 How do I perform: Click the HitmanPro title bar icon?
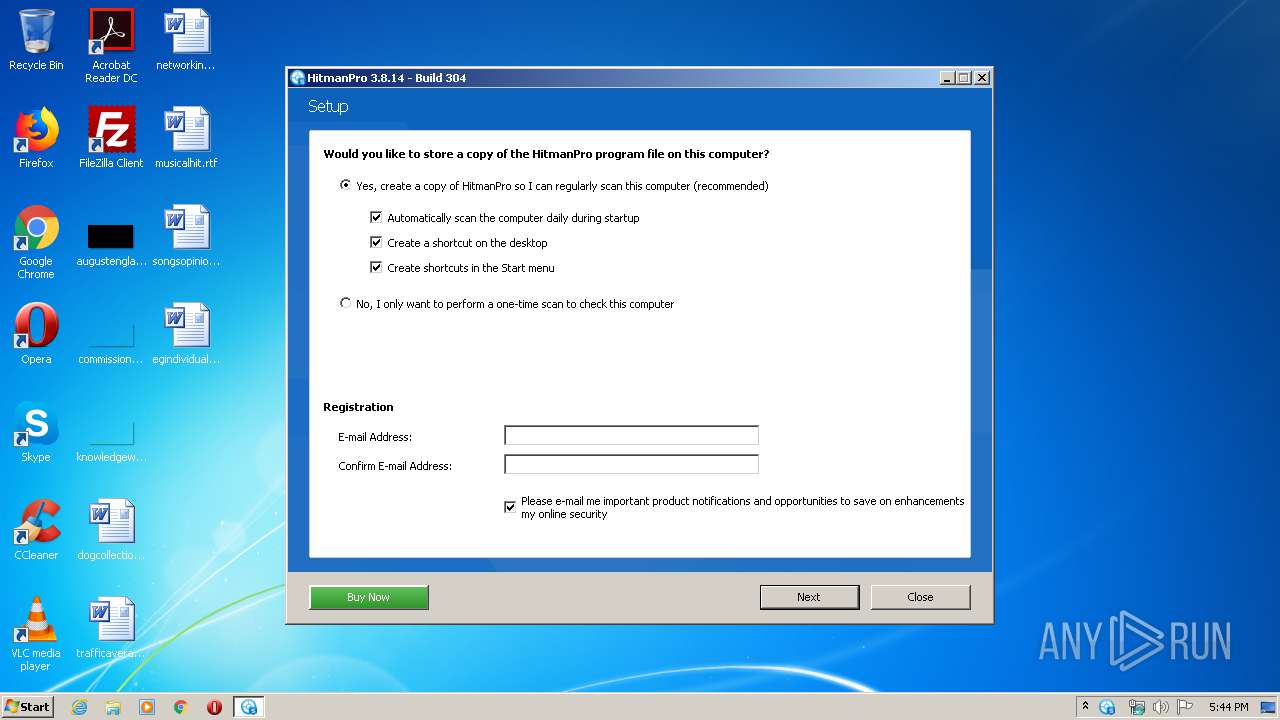(x=297, y=78)
